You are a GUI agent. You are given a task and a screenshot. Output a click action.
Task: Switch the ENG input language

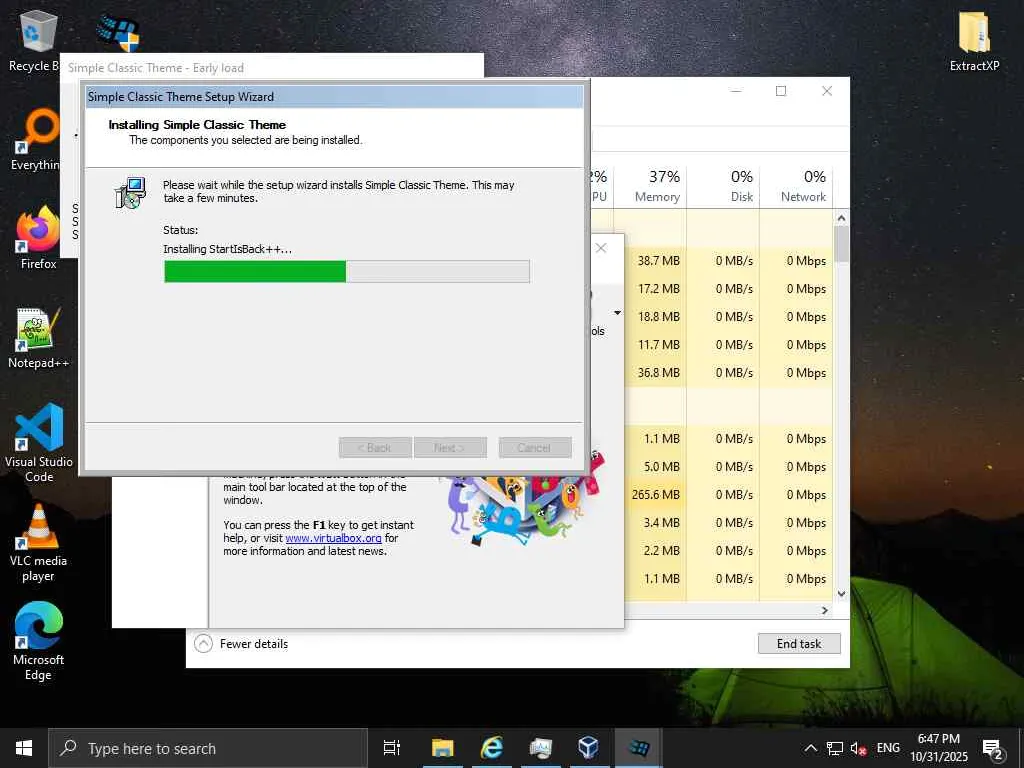click(888, 748)
